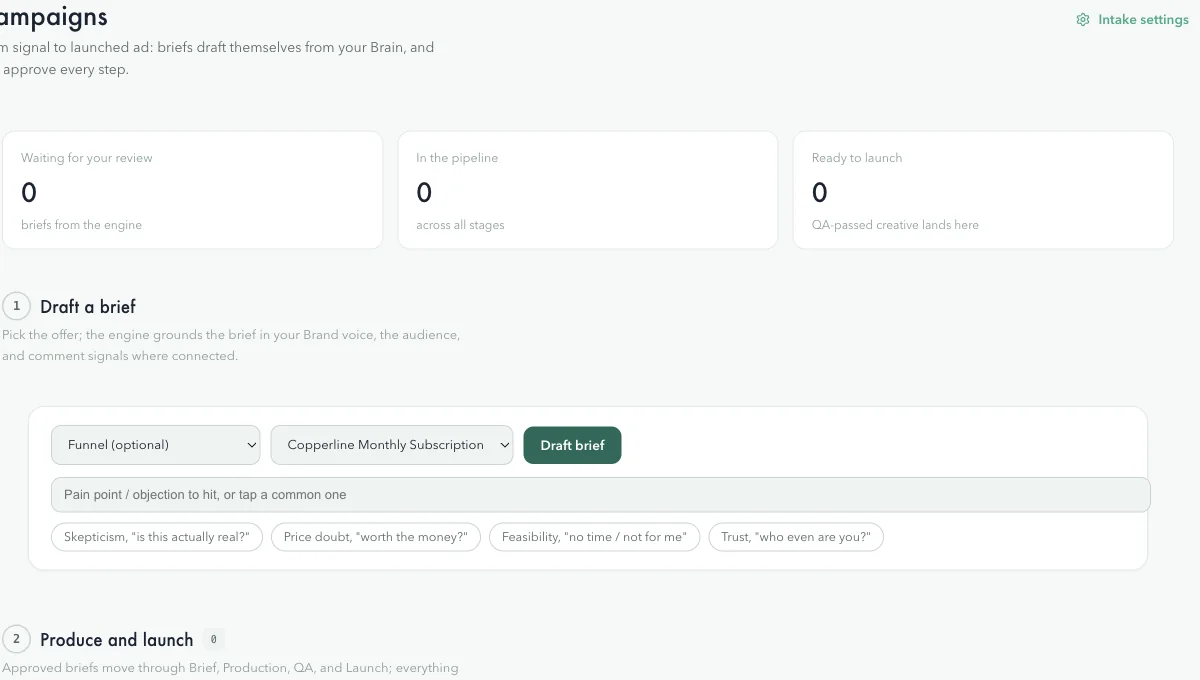The width and height of the screenshot is (1200, 680).
Task: Click the "Draft a brief" heading
Action: [88, 307]
